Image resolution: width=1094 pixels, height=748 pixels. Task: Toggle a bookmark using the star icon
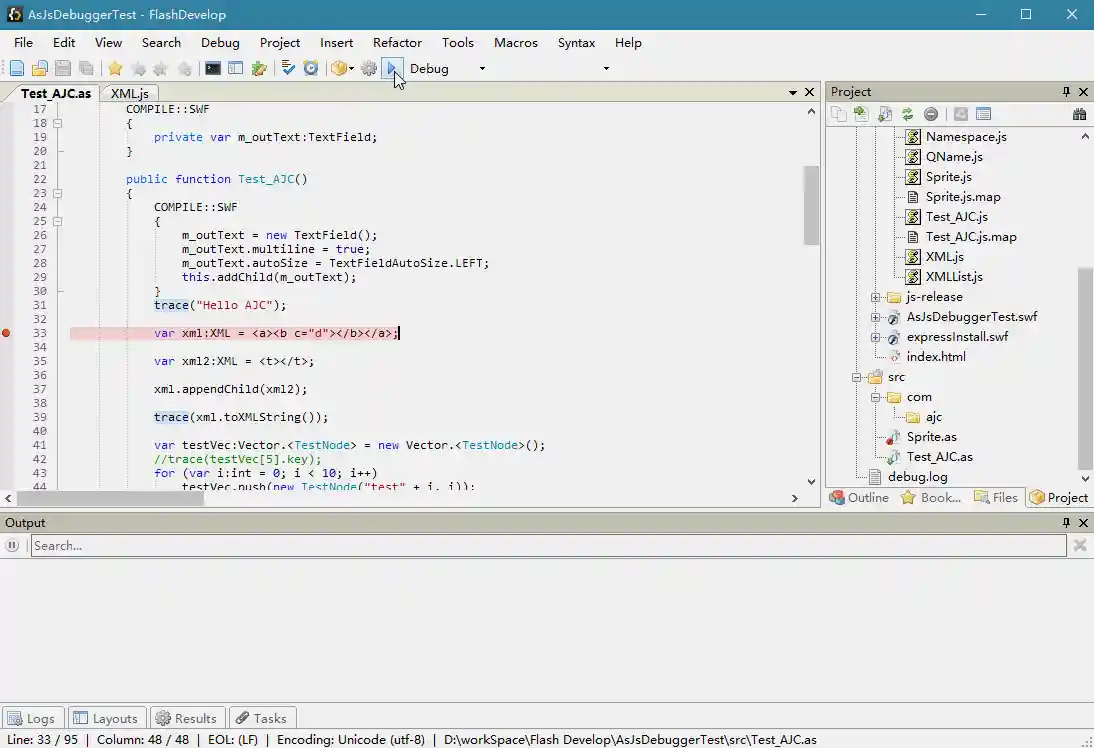[x=113, y=68]
